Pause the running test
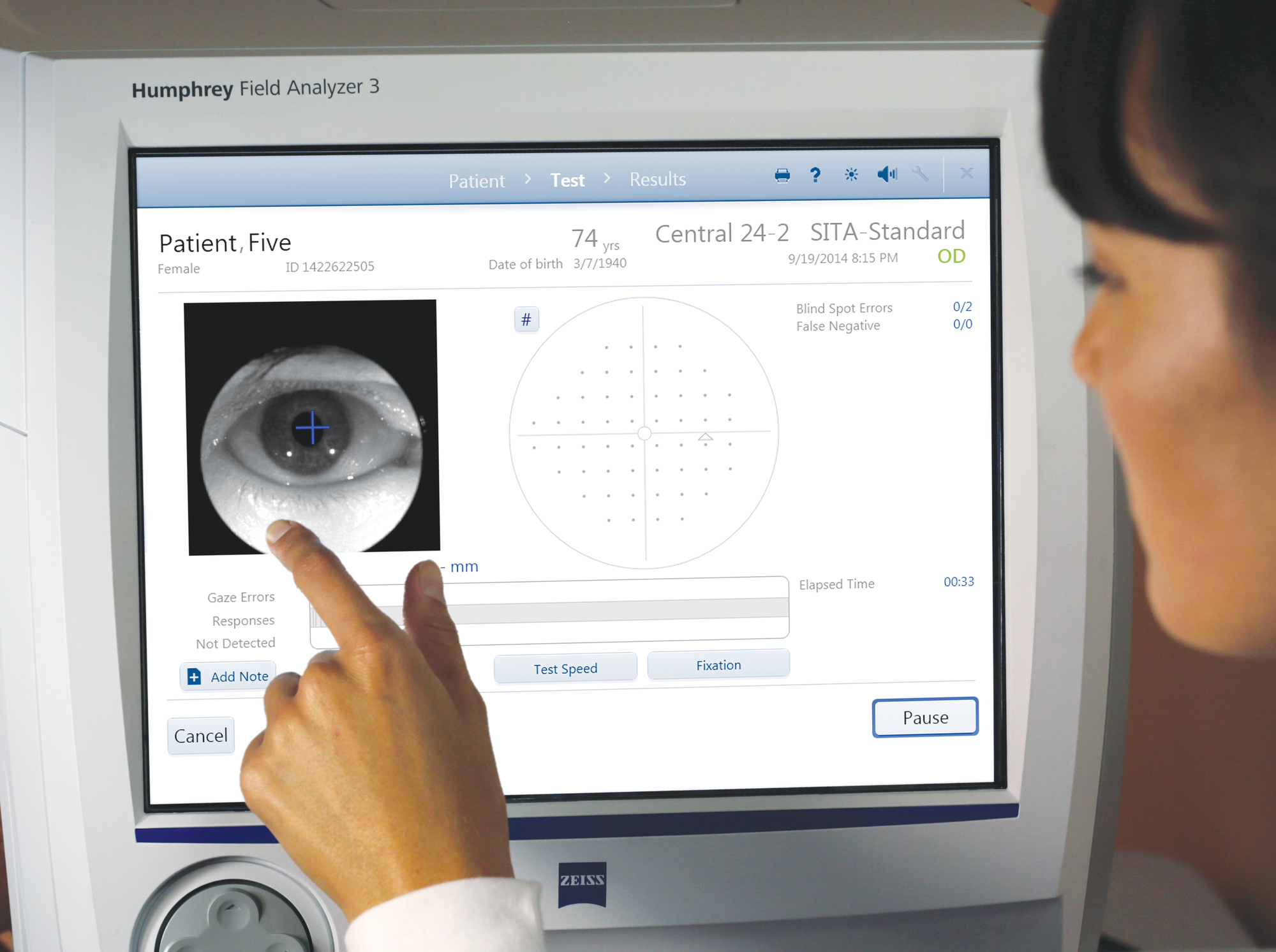1276x952 pixels. pos(925,717)
